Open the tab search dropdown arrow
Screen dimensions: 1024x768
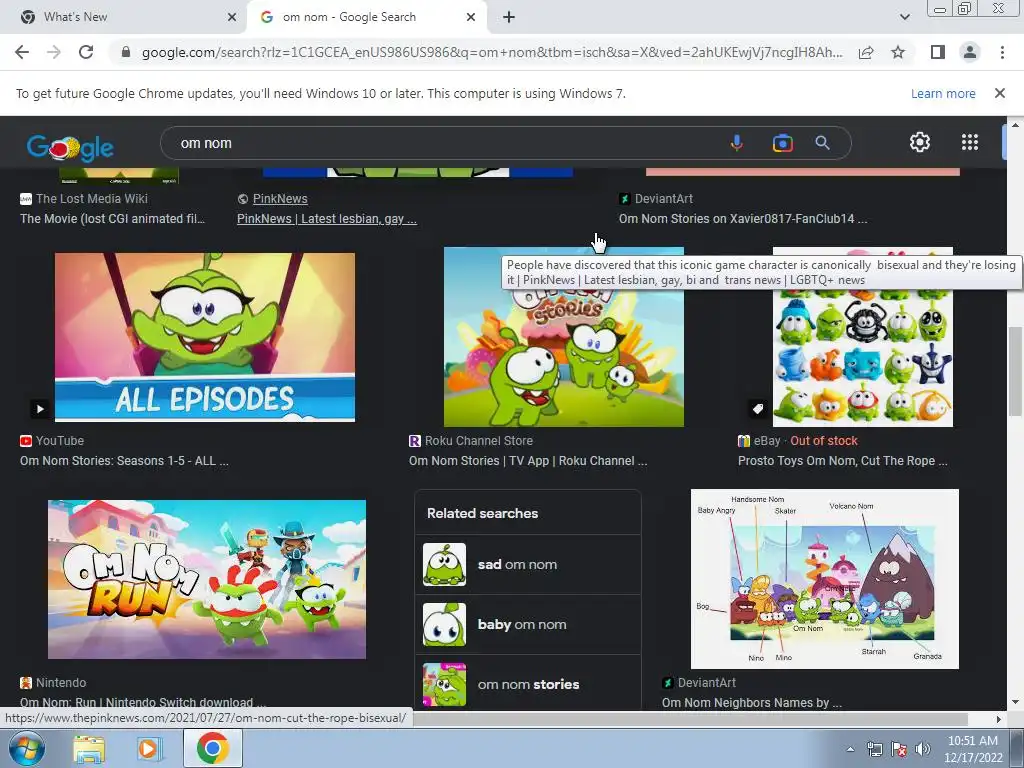pyautogui.click(x=904, y=17)
